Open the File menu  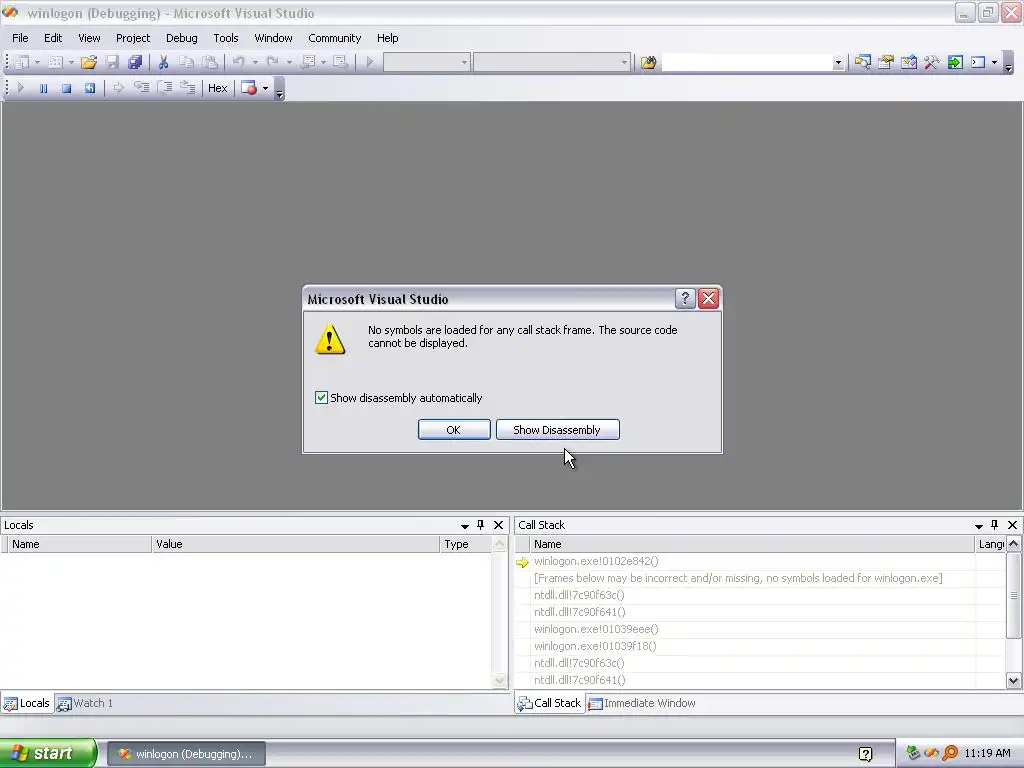pyautogui.click(x=20, y=38)
